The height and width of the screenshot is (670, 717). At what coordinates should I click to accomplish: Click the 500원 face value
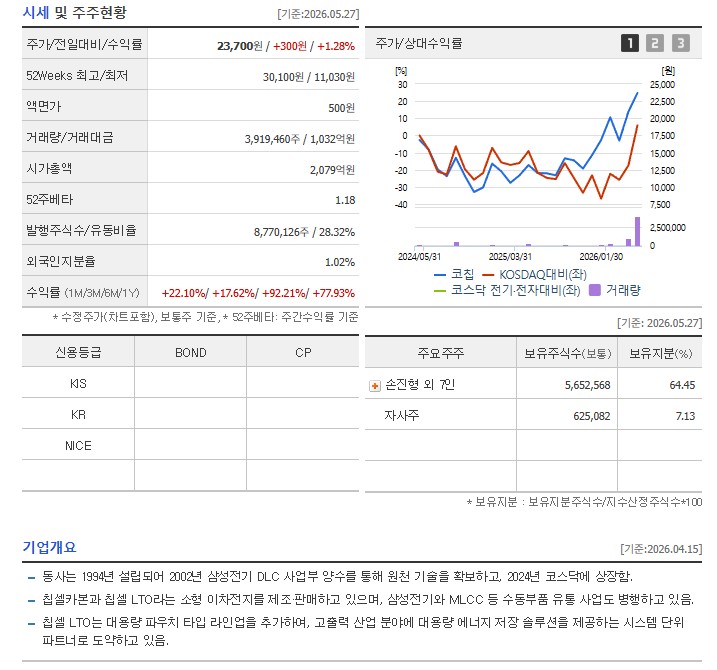click(x=342, y=108)
